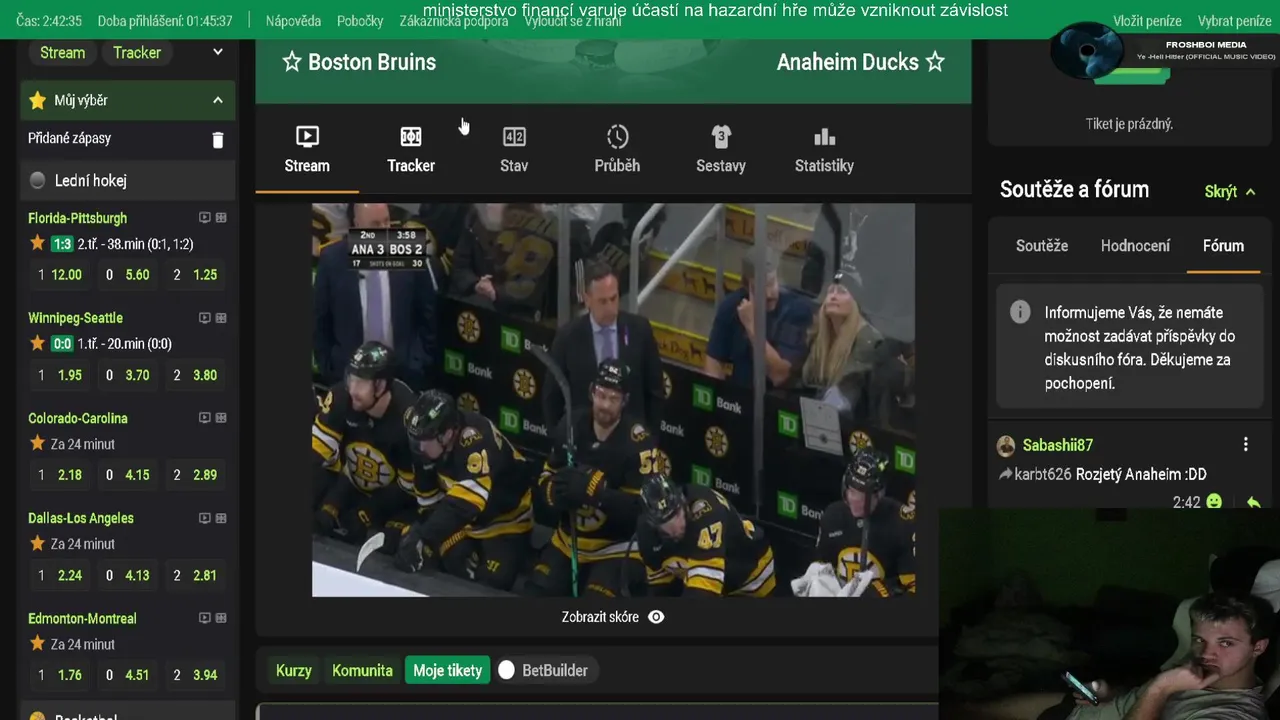Unstar the Florida-Pittsburgh match
1280x720 pixels.
37,243
